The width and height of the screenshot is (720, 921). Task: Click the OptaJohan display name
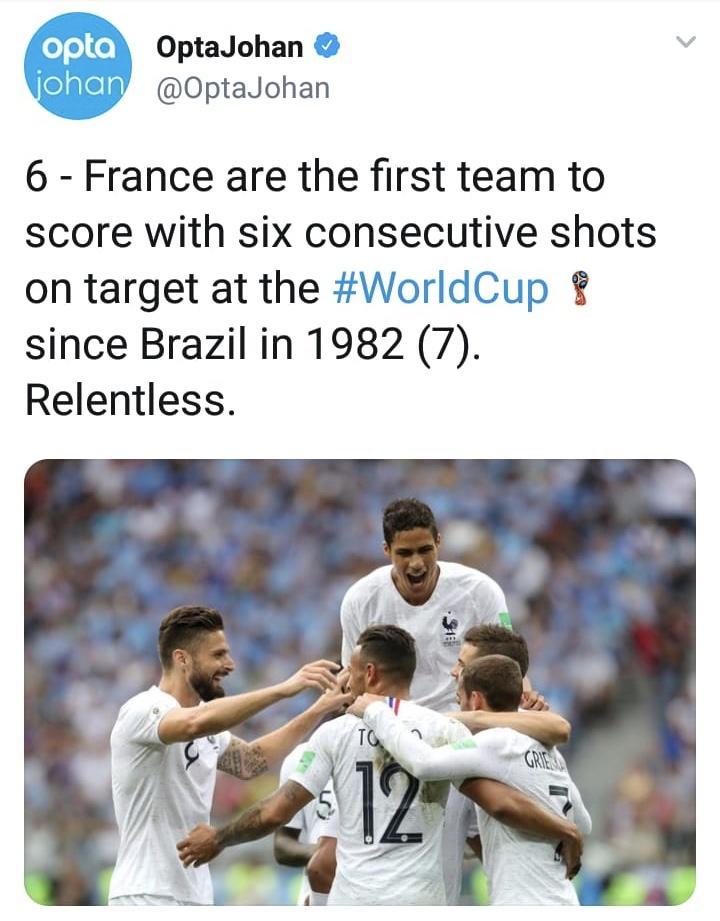(230, 47)
